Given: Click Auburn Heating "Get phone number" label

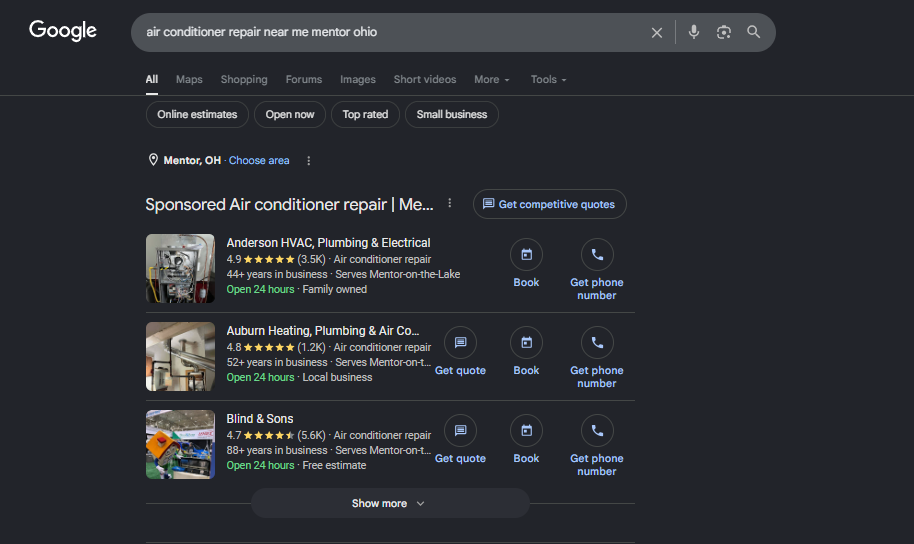Looking at the screenshot, I should tap(597, 377).
